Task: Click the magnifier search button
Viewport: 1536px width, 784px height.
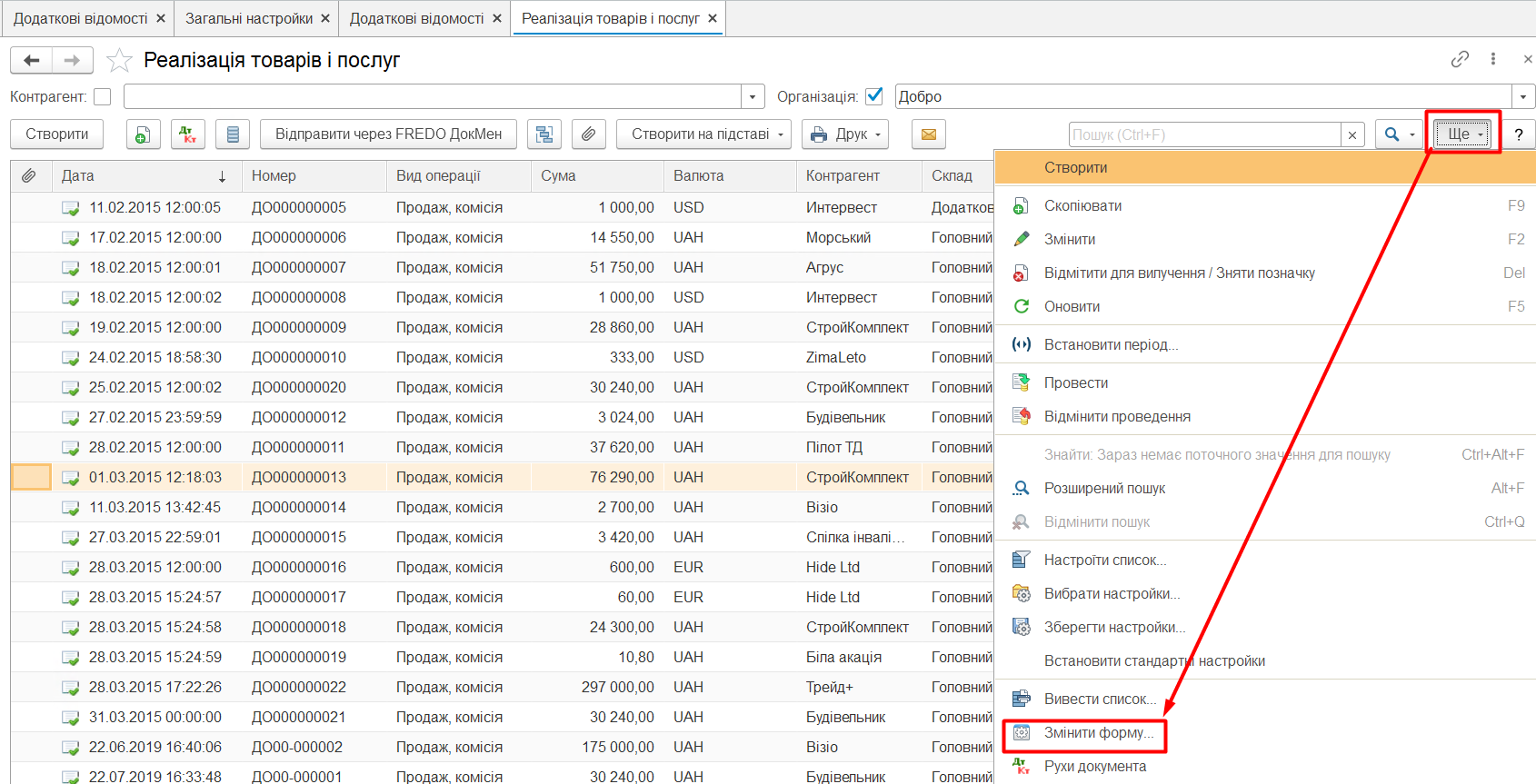Action: pyautogui.click(x=1391, y=134)
